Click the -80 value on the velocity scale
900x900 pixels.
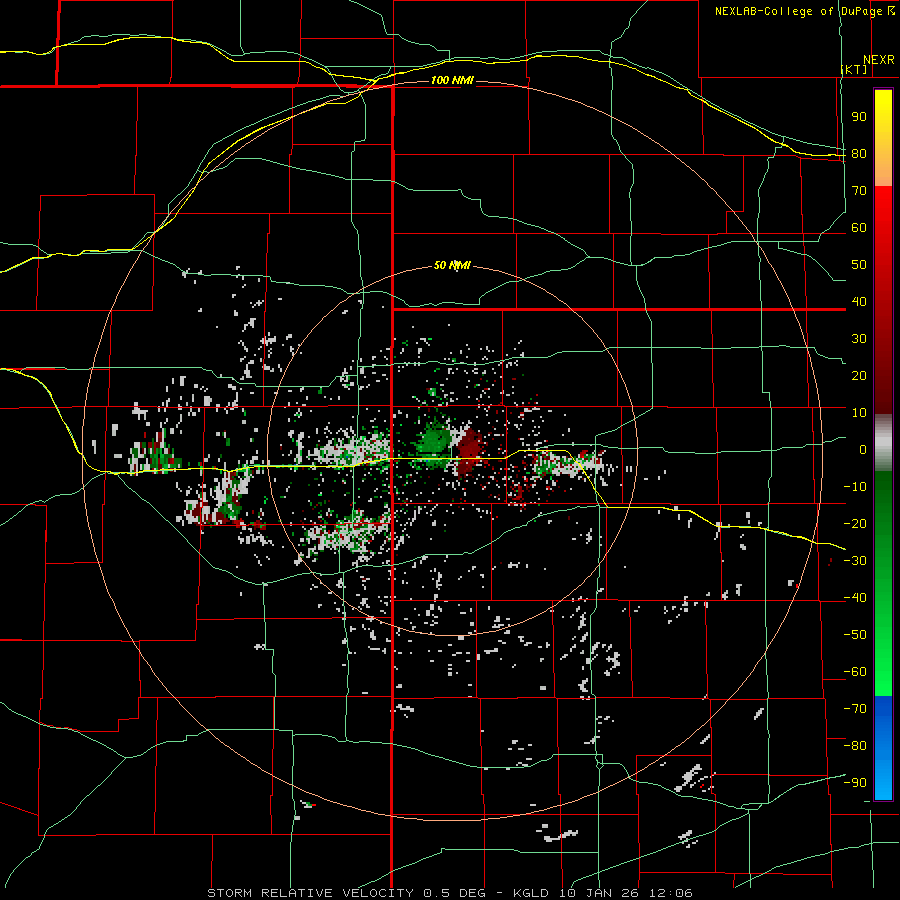pyautogui.click(x=855, y=746)
